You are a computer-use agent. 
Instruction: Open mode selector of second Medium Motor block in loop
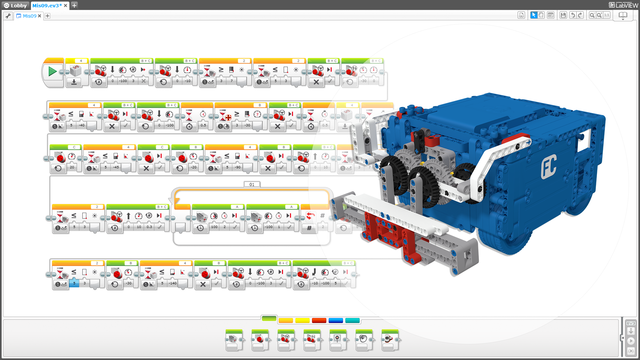pos(255,228)
